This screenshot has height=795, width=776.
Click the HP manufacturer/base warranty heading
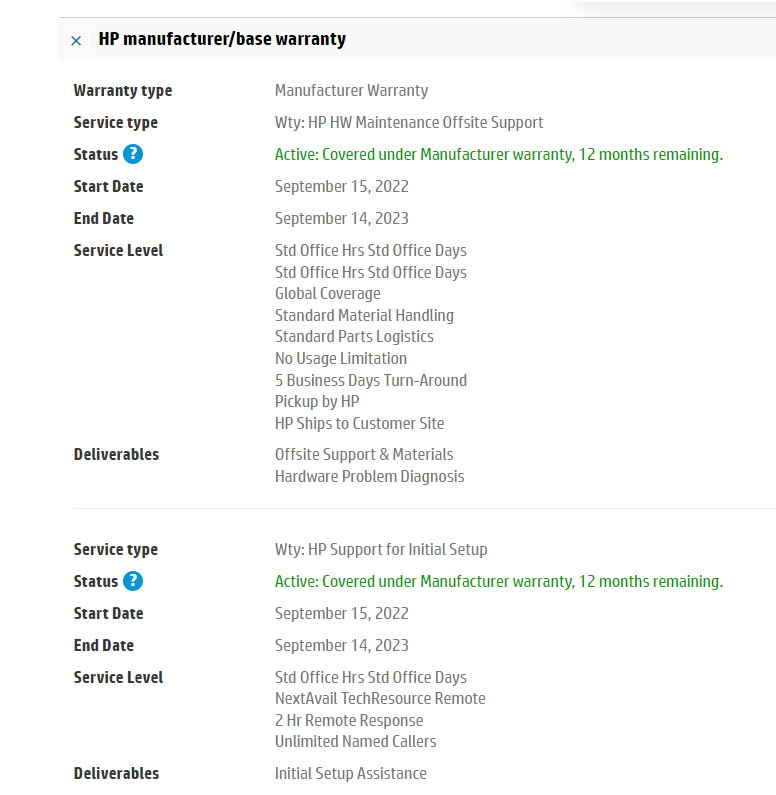pos(222,40)
